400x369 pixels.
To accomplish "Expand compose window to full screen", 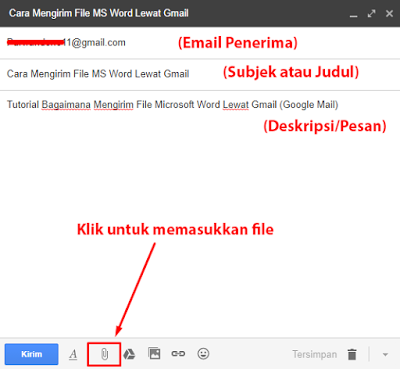I will [371, 14].
